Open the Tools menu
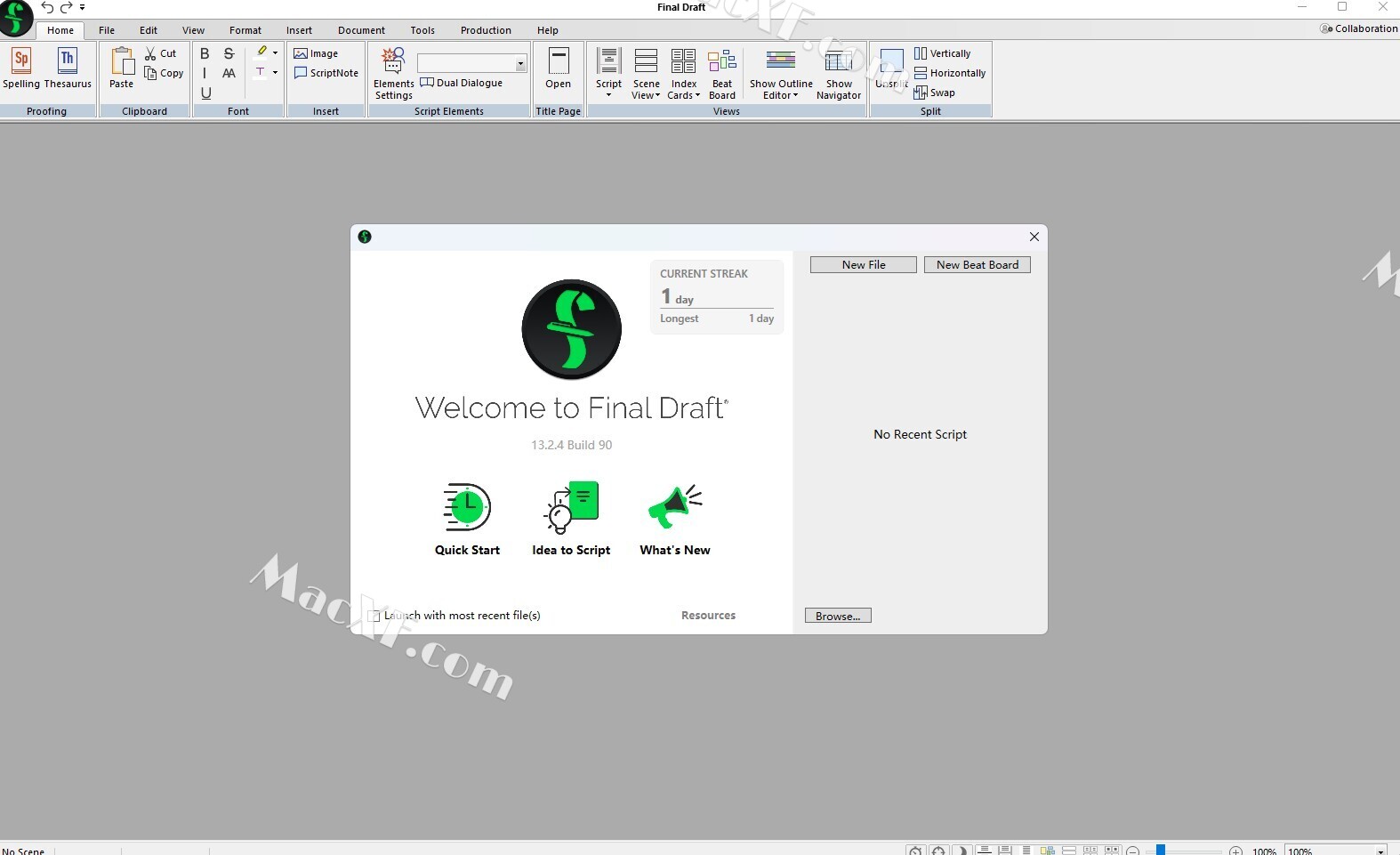 coord(422,30)
